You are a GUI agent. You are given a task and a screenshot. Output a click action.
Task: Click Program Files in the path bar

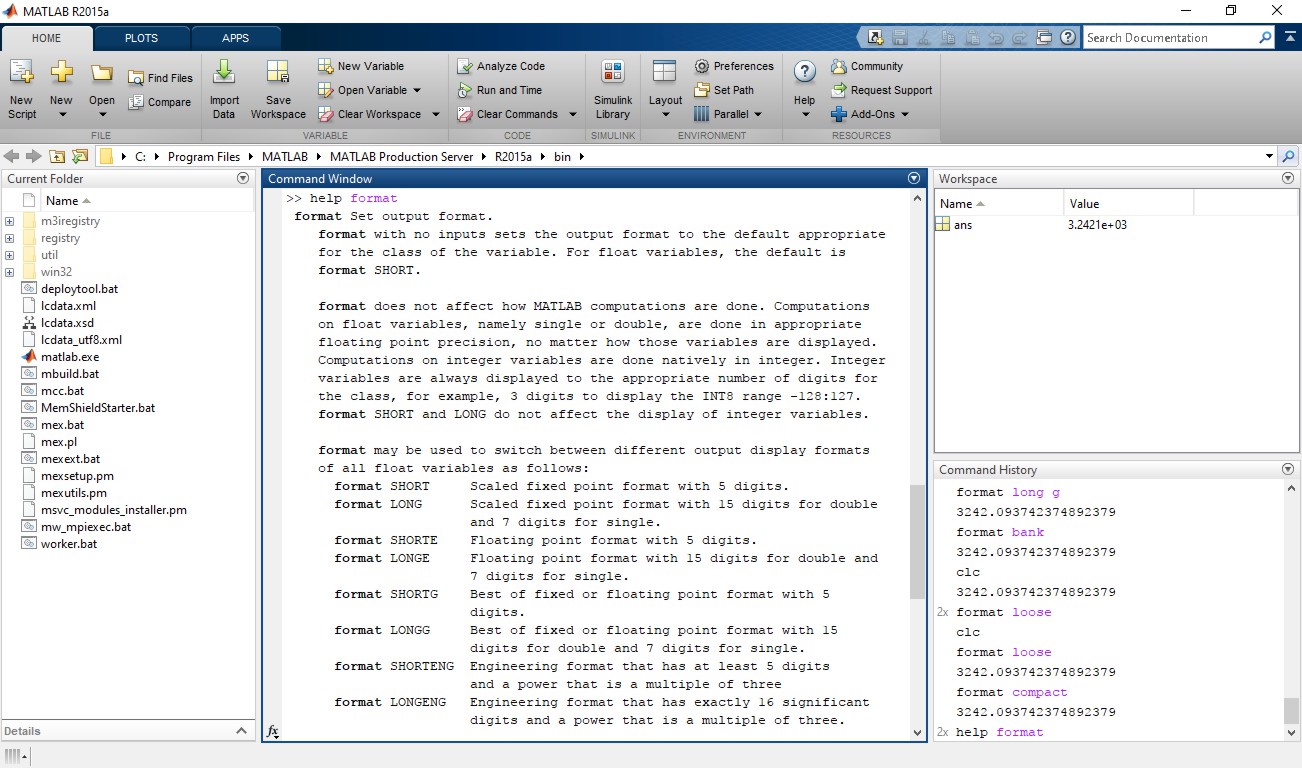click(x=204, y=157)
